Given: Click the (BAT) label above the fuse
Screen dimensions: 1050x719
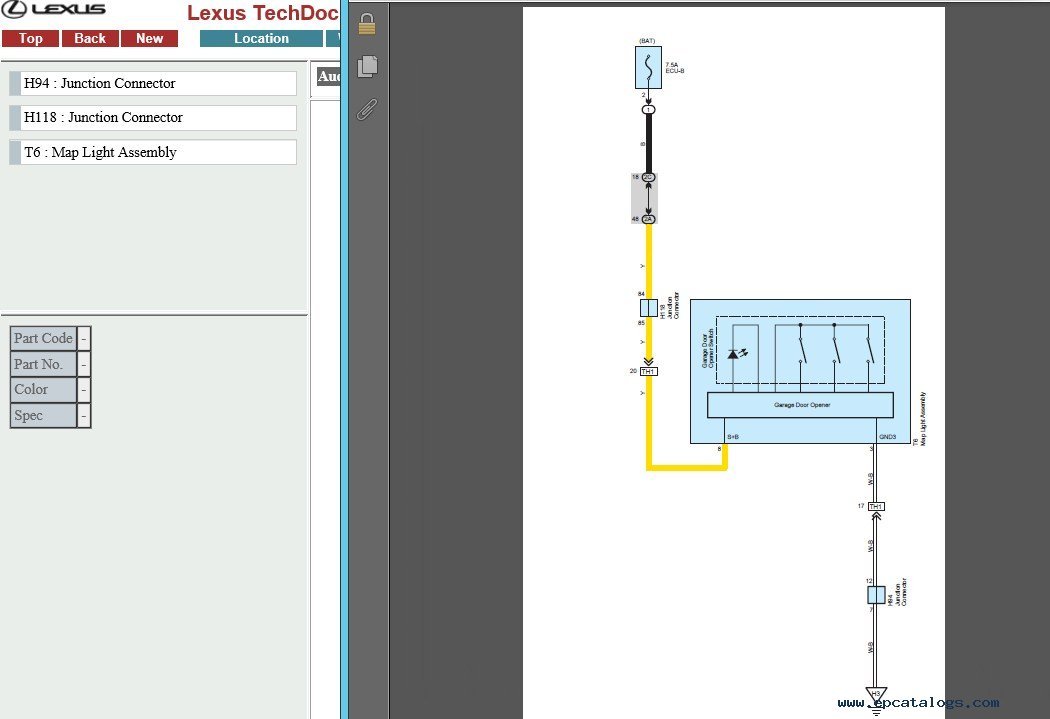Looking at the screenshot, I should [647, 41].
